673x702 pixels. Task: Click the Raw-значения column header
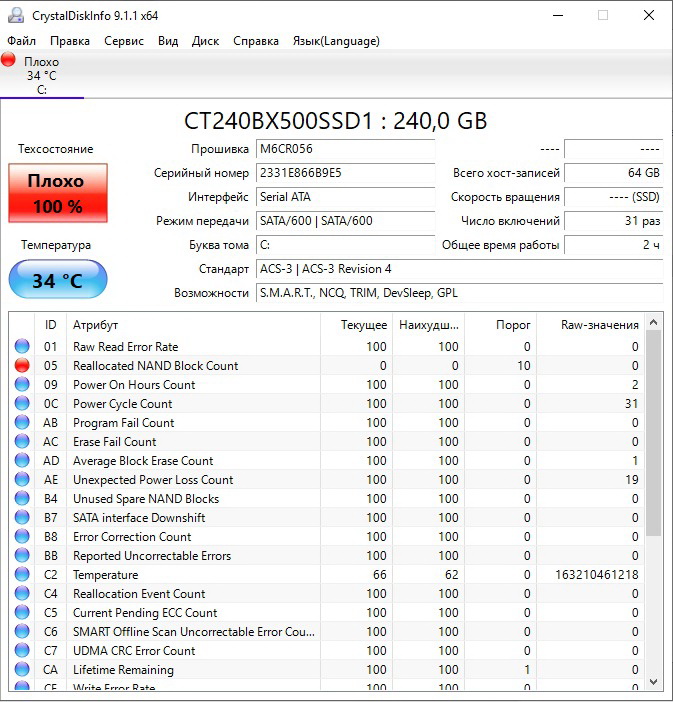[591, 325]
